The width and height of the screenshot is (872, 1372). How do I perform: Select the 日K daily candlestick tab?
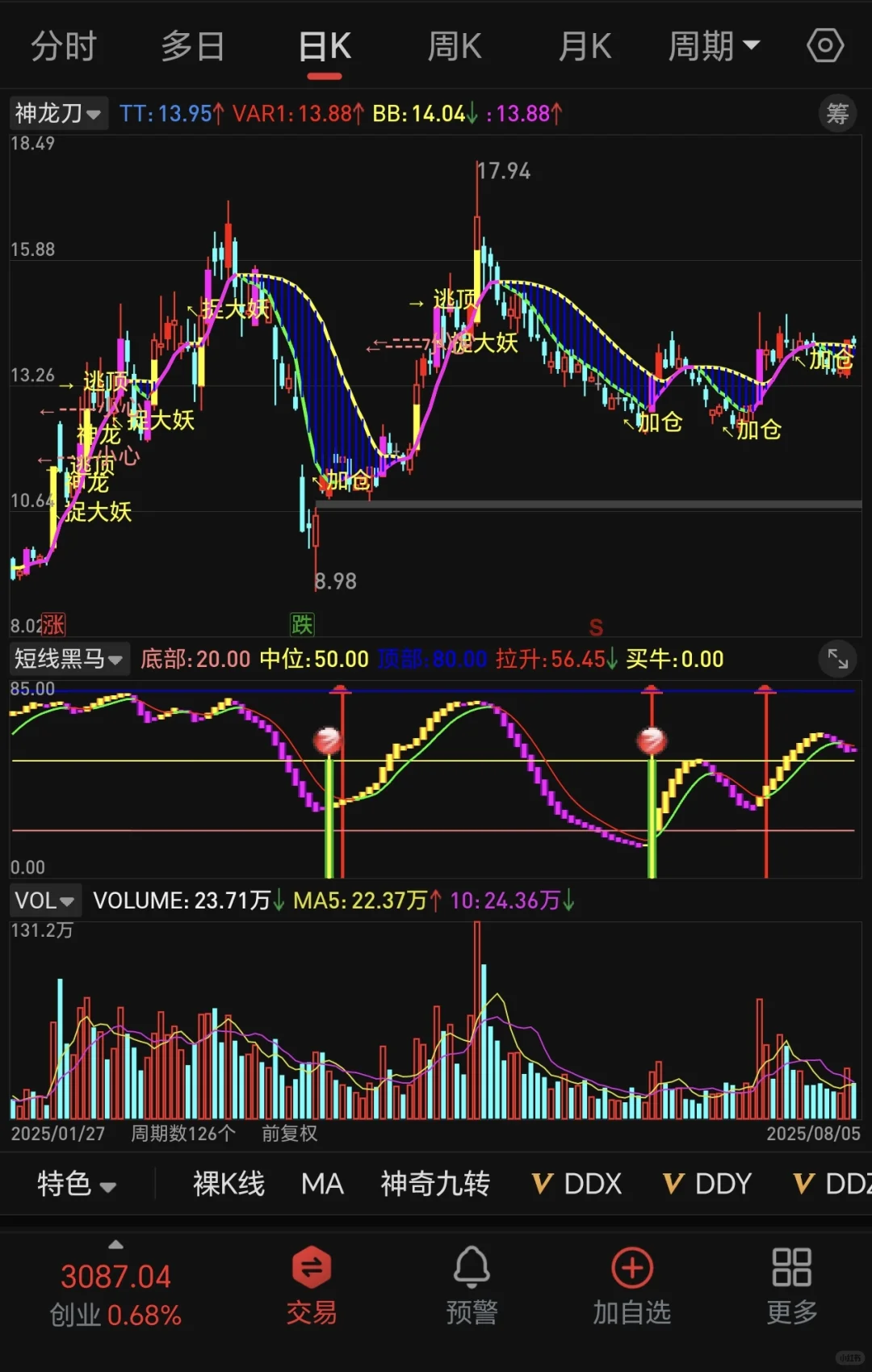325,46
